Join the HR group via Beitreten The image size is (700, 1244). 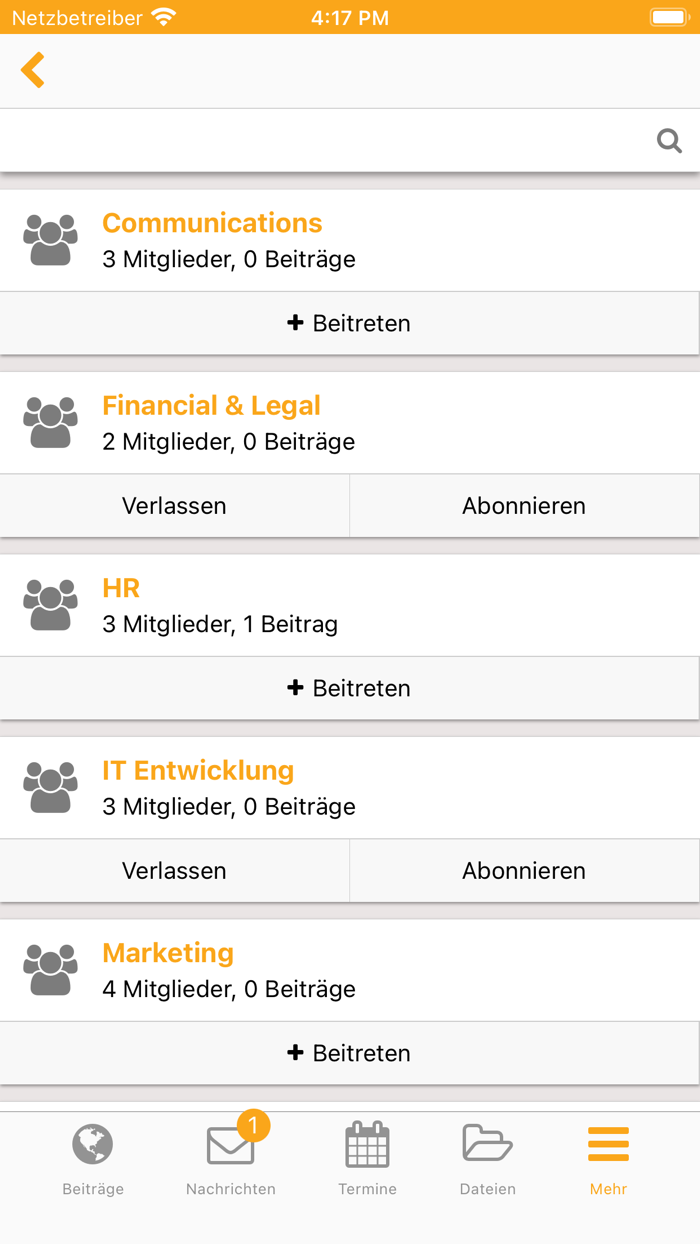click(x=349, y=689)
